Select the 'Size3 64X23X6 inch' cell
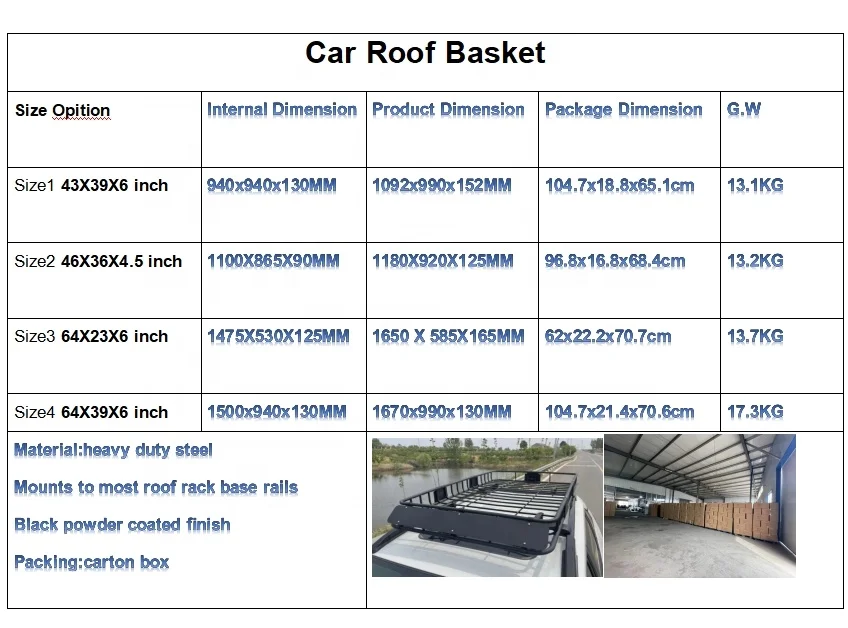This screenshot has width=848, height=628. (x=104, y=355)
